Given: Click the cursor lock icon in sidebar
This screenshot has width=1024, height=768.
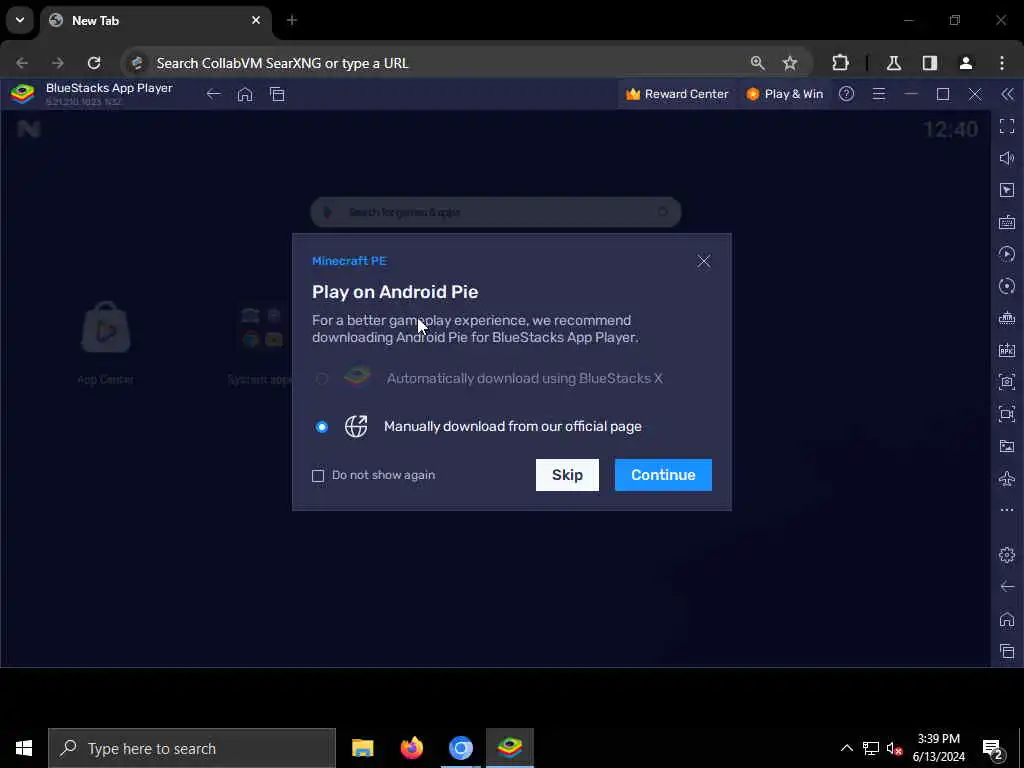Looking at the screenshot, I should [x=1007, y=190].
